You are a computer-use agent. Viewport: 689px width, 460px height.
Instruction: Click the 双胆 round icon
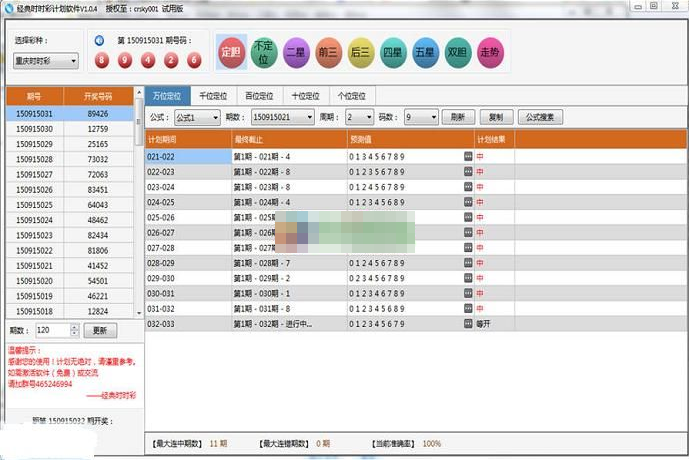click(x=458, y=52)
